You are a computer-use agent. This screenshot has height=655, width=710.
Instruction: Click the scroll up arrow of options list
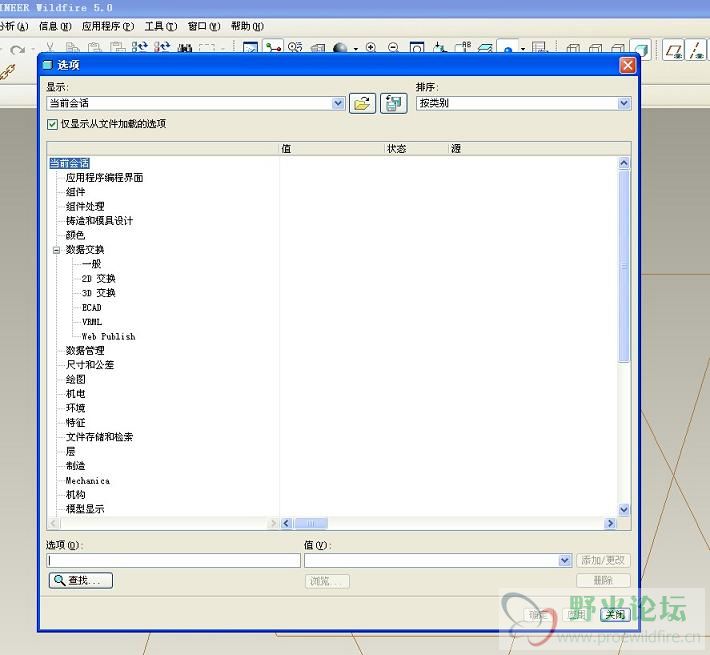point(624,163)
